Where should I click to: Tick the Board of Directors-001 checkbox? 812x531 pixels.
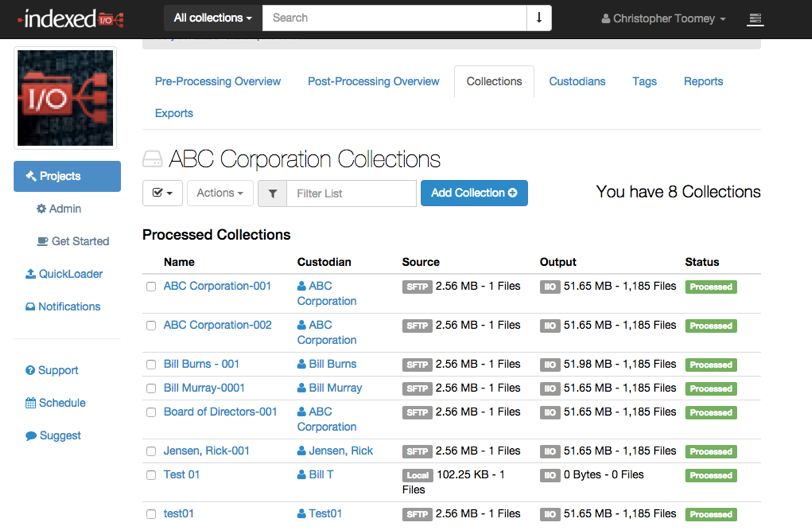(151, 412)
